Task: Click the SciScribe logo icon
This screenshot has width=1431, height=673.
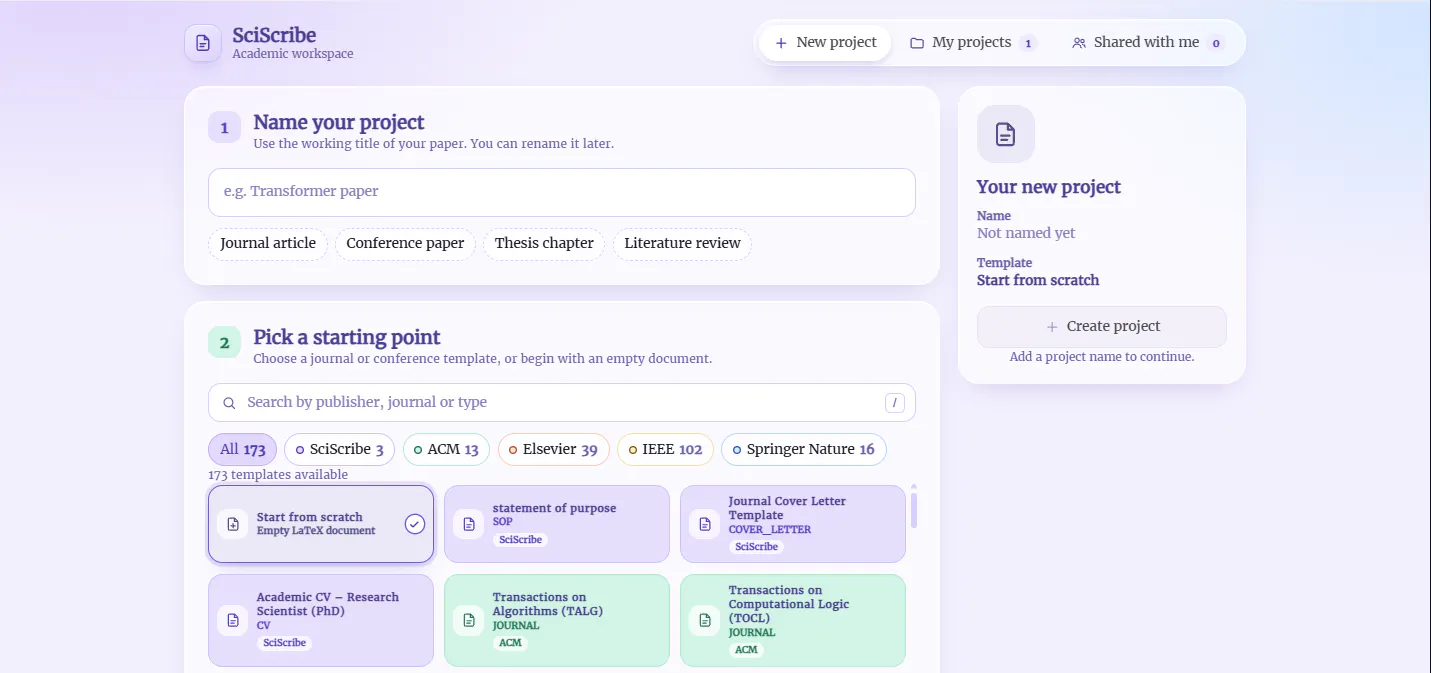Action: 203,43
